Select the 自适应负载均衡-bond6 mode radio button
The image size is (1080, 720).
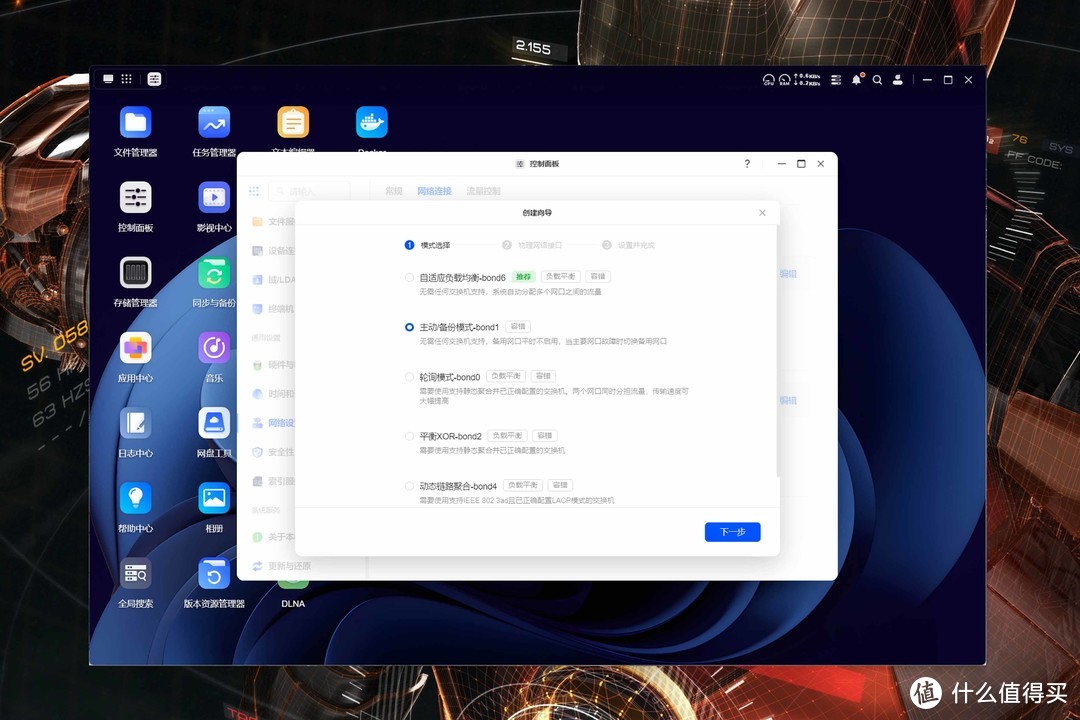(410, 277)
